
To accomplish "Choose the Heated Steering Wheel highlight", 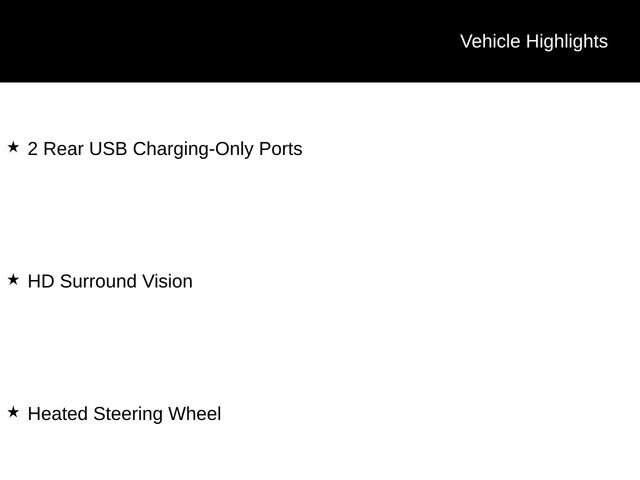I will click(x=124, y=414).
